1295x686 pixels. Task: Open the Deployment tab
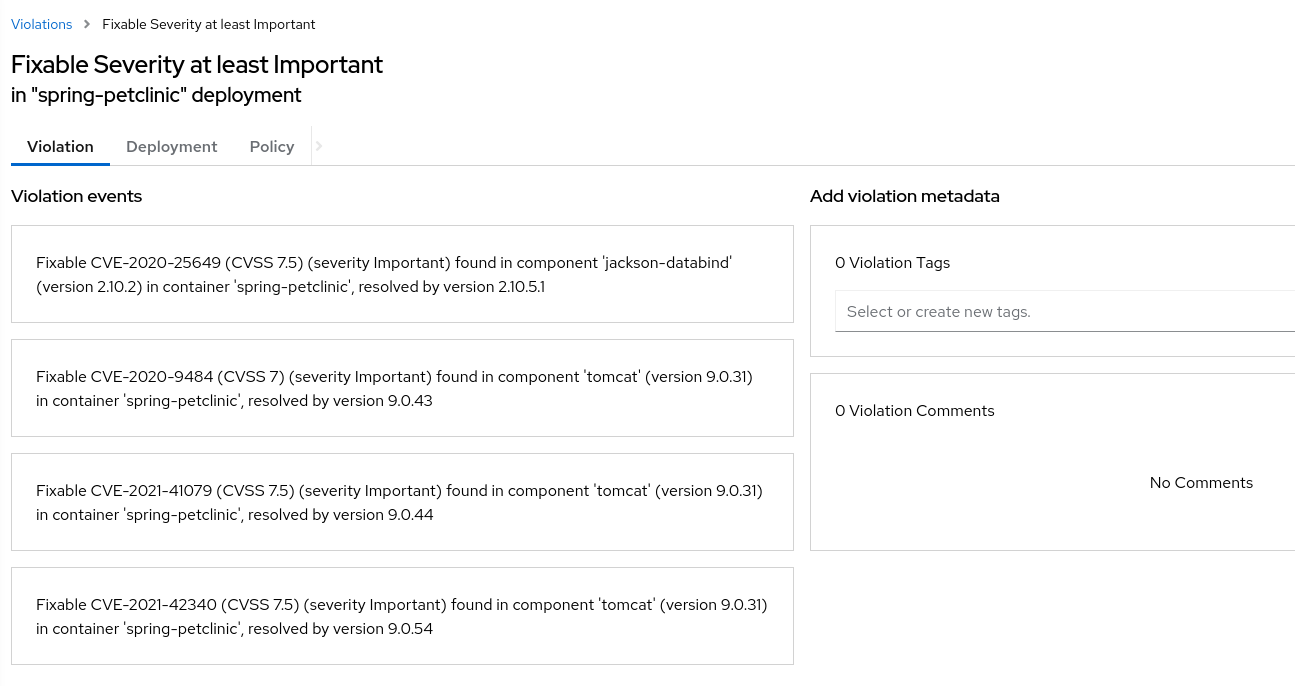[171, 146]
